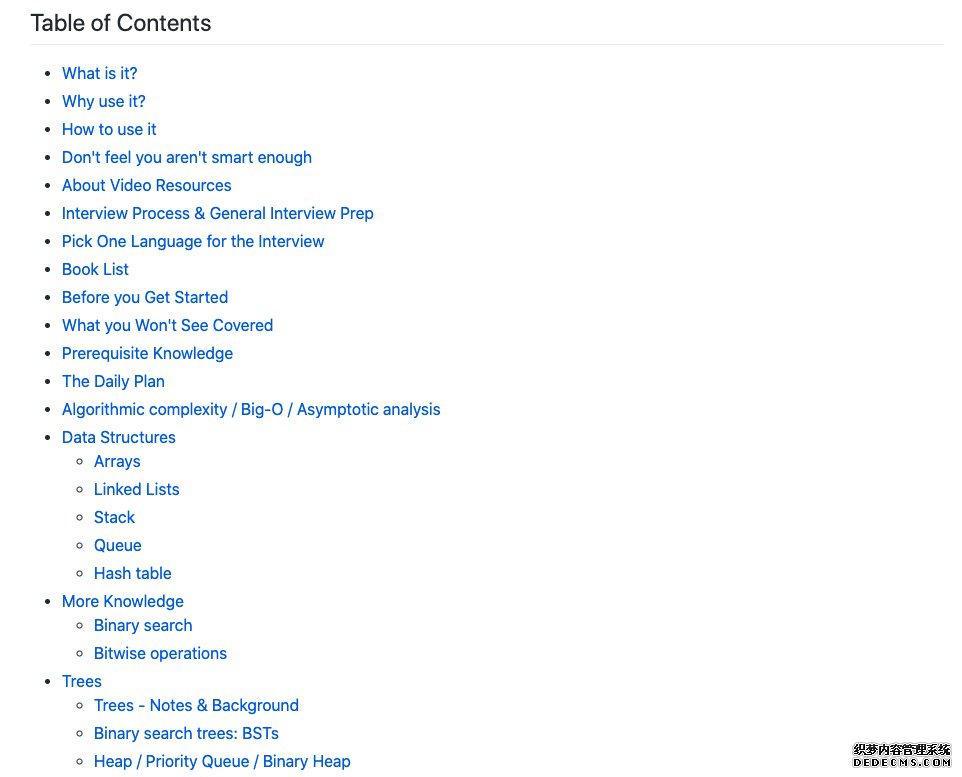Open "The Daily Plan" link
Viewport: 962px width, 777px height.
coord(113,382)
